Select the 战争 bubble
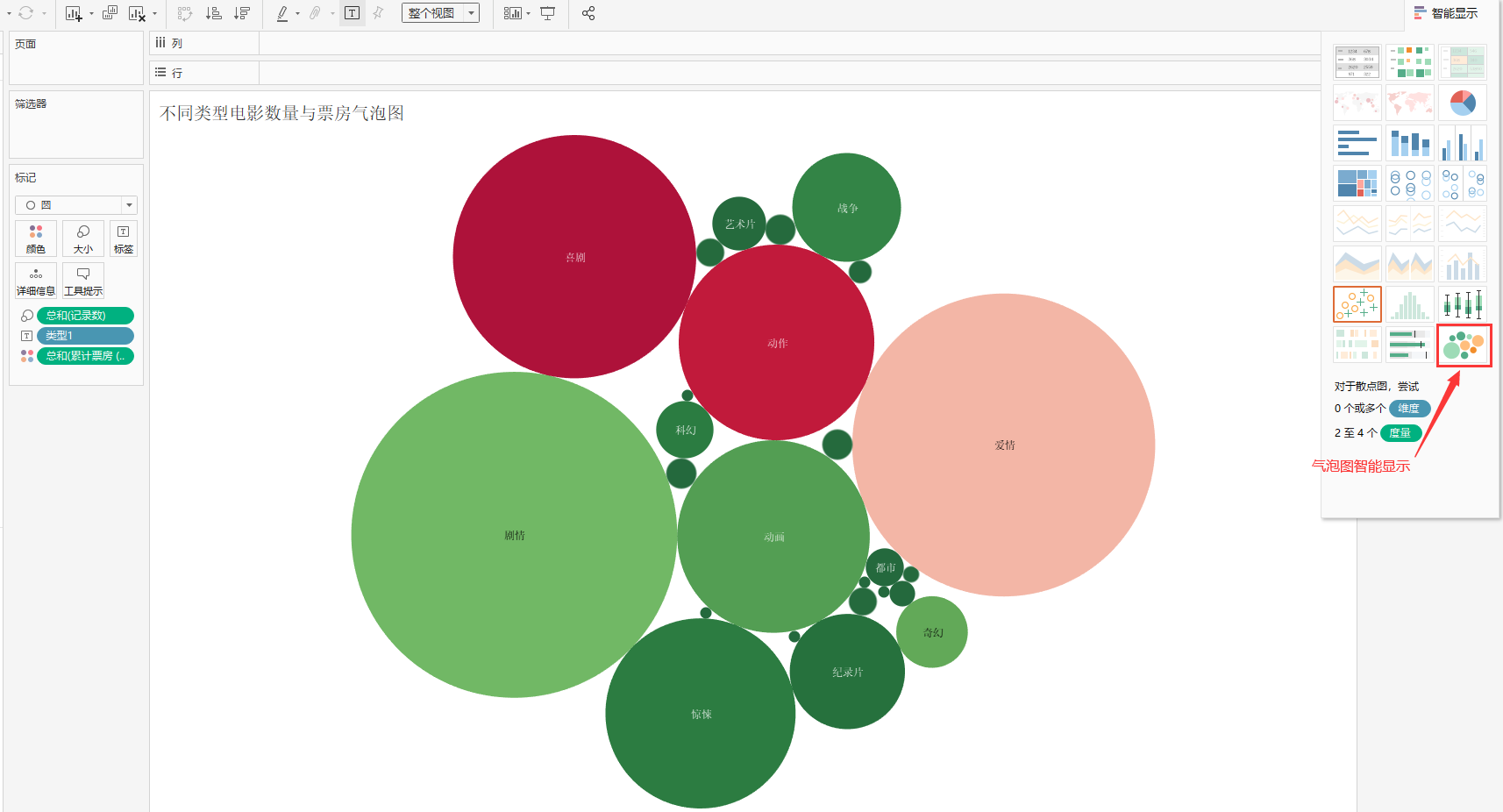Image resolution: width=1503 pixels, height=812 pixels. [x=847, y=208]
